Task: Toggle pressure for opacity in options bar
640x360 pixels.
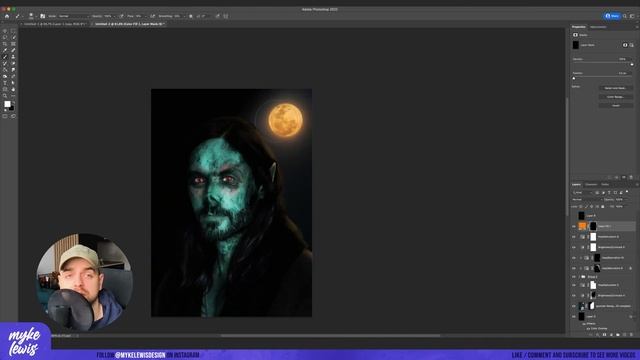Action: pyautogui.click(x=121, y=16)
